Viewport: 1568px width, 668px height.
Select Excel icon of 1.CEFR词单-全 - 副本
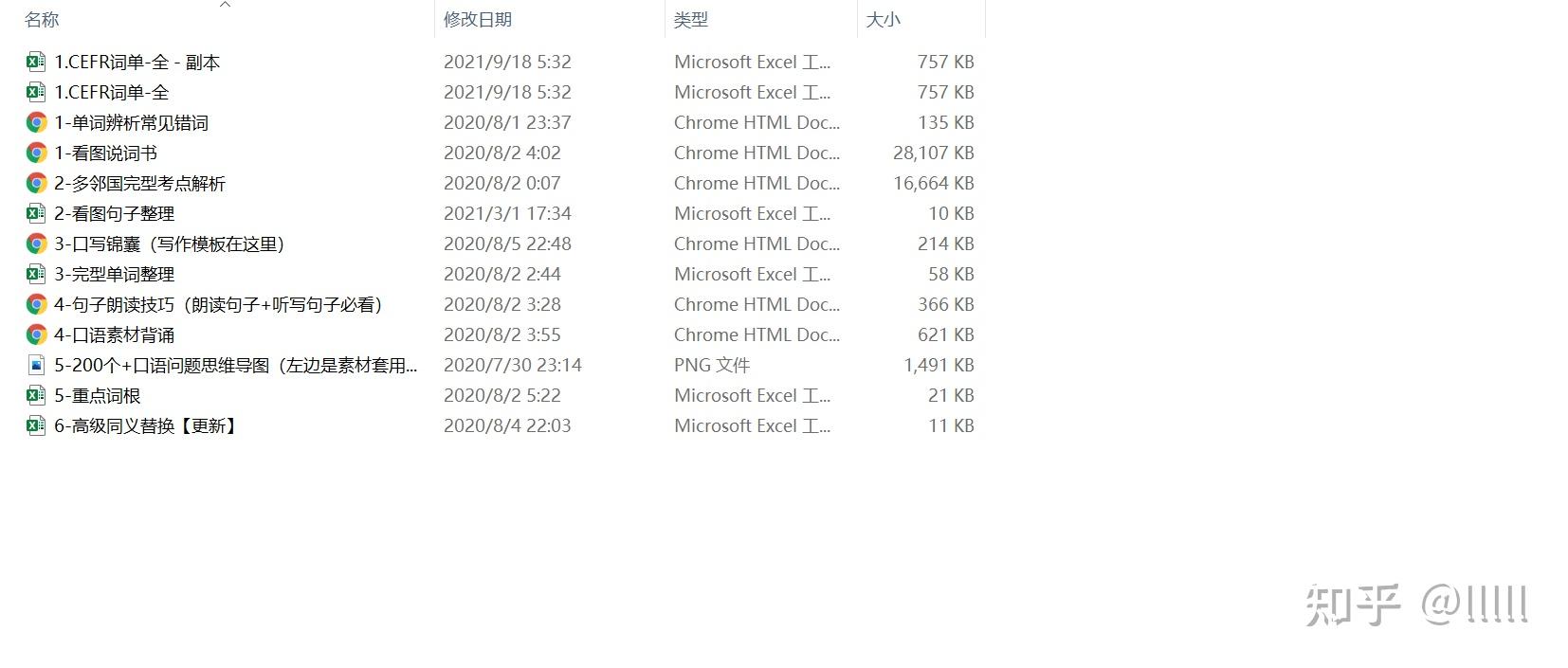[x=35, y=62]
